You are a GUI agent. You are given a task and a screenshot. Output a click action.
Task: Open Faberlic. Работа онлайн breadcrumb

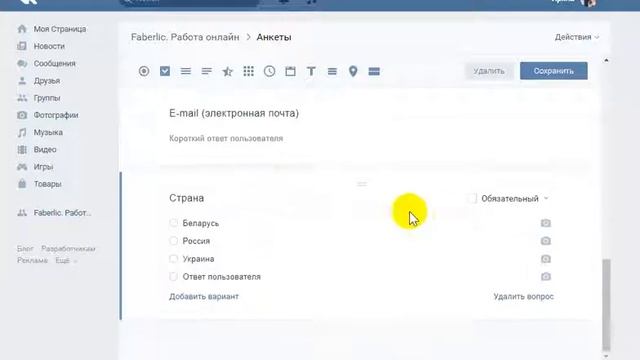pyautogui.click(x=185, y=37)
